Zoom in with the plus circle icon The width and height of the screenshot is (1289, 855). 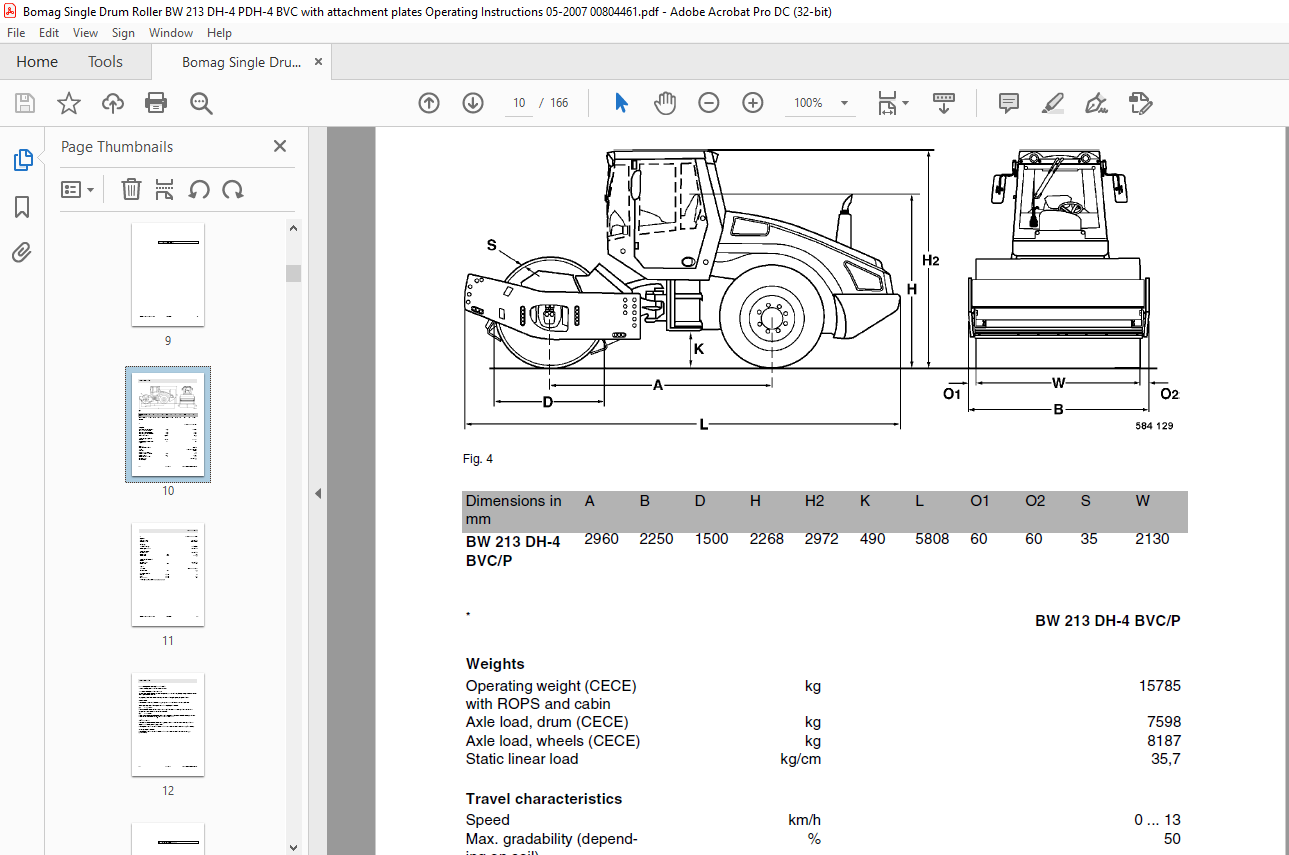point(753,103)
